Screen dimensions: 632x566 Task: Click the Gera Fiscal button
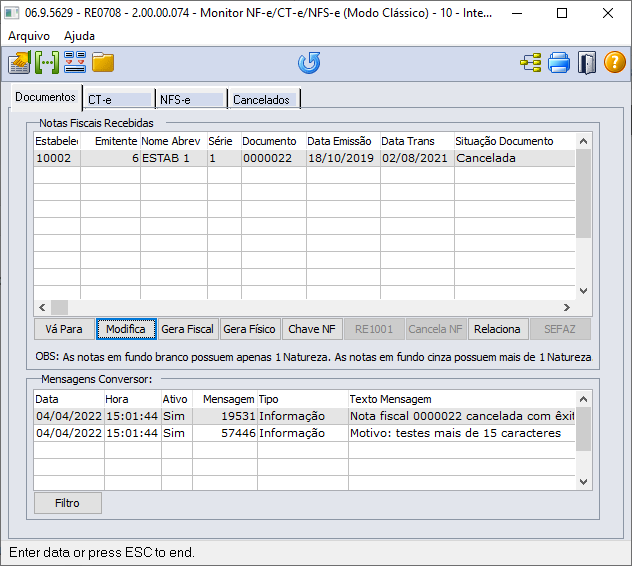pyautogui.click(x=187, y=329)
